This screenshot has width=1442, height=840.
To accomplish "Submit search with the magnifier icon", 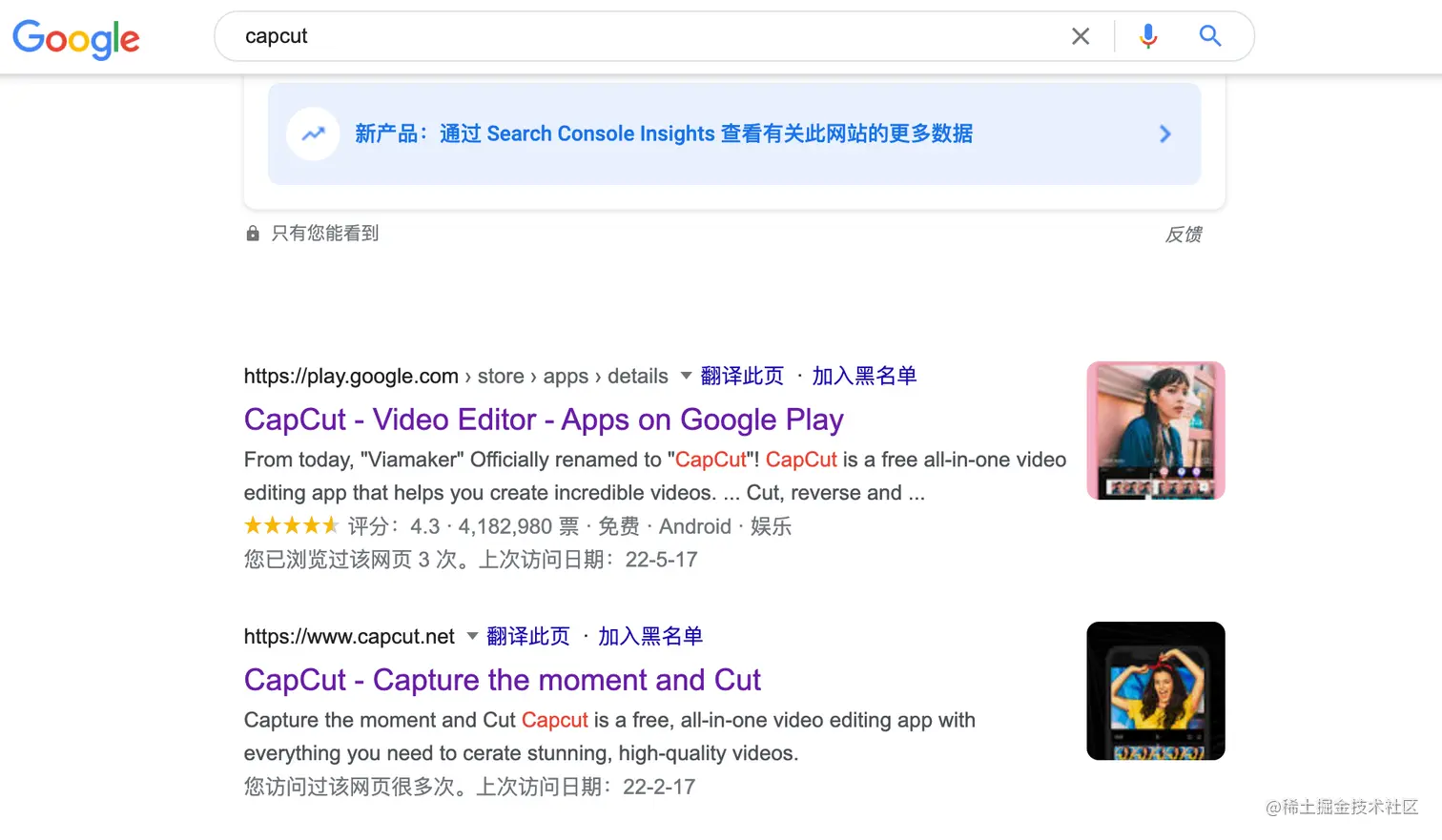I will point(1210,36).
